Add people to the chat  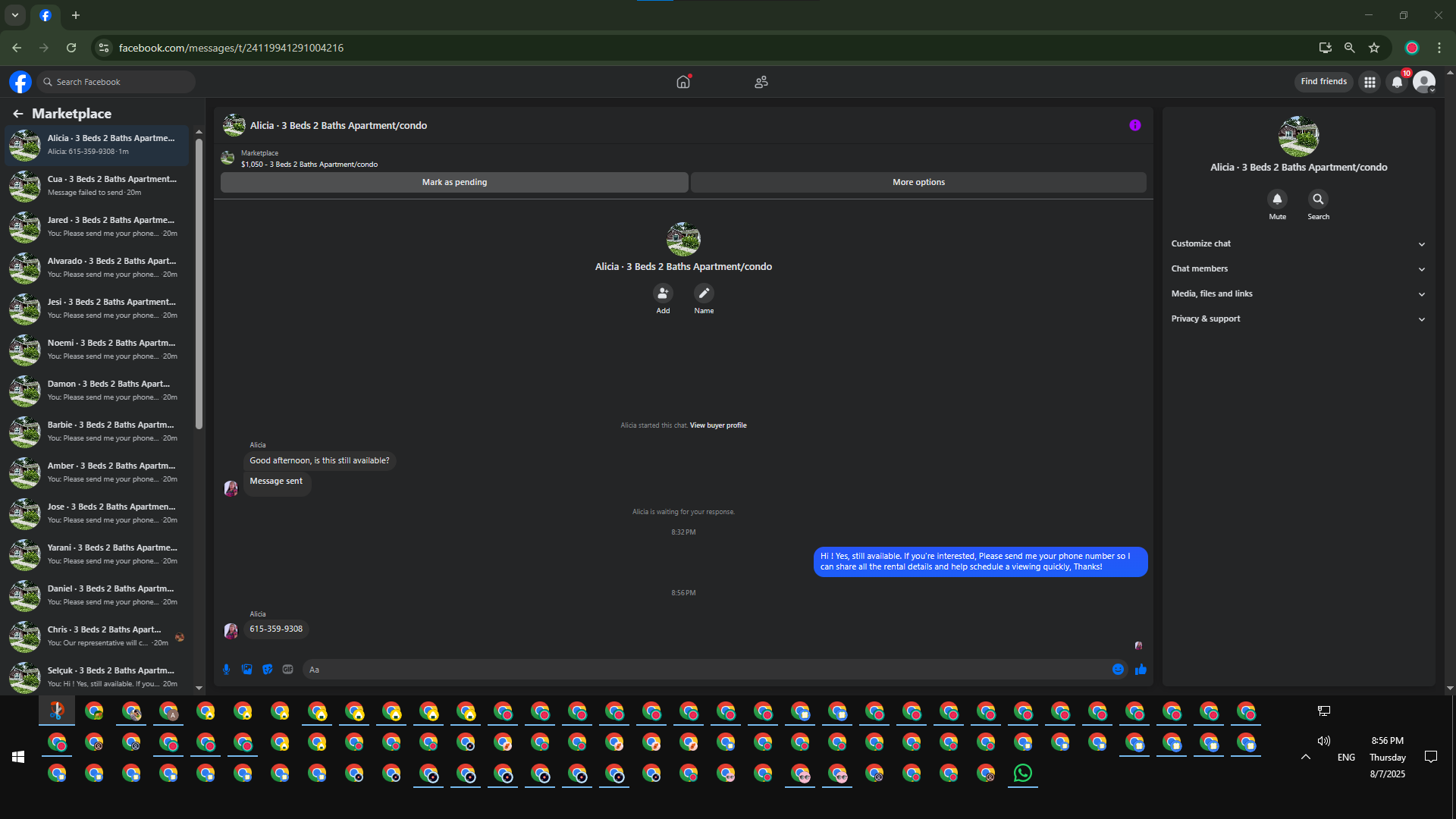pyautogui.click(x=663, y=293)
